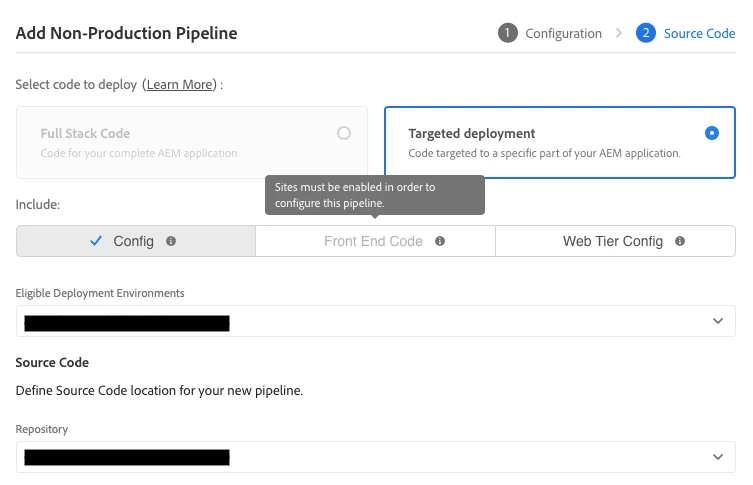
Task: Choose the Front End Code option
Action: pos(373,241)
